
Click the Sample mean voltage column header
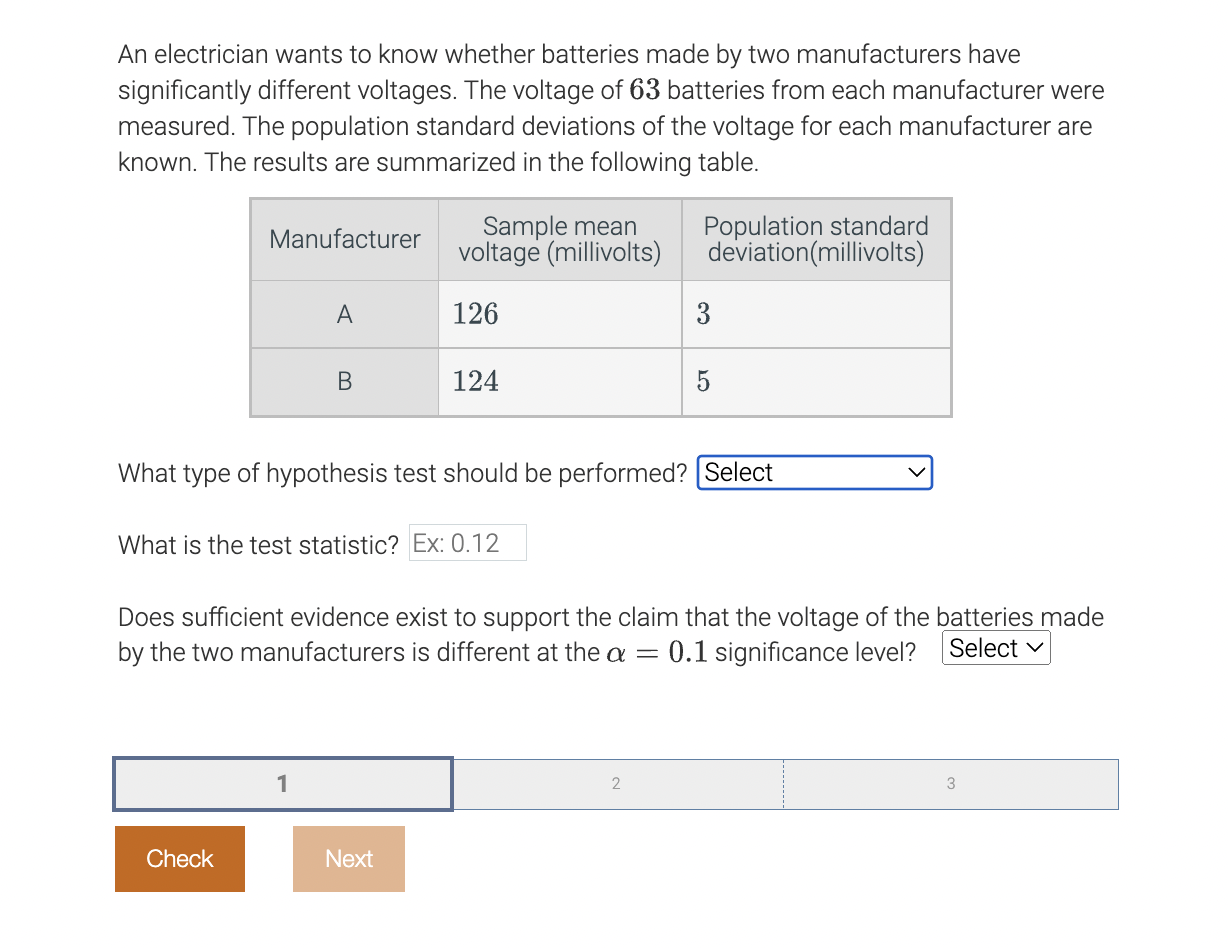[559, 239]
